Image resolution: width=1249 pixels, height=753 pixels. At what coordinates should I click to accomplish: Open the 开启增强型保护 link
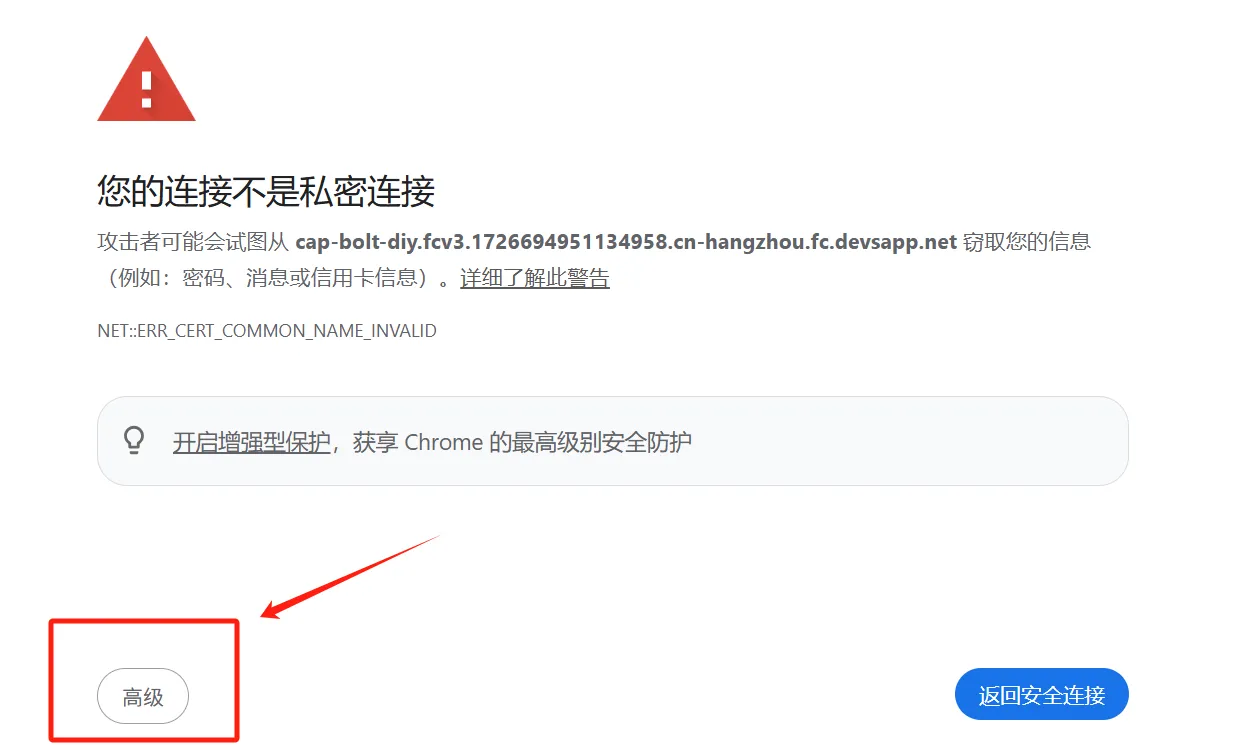[251, 442]
